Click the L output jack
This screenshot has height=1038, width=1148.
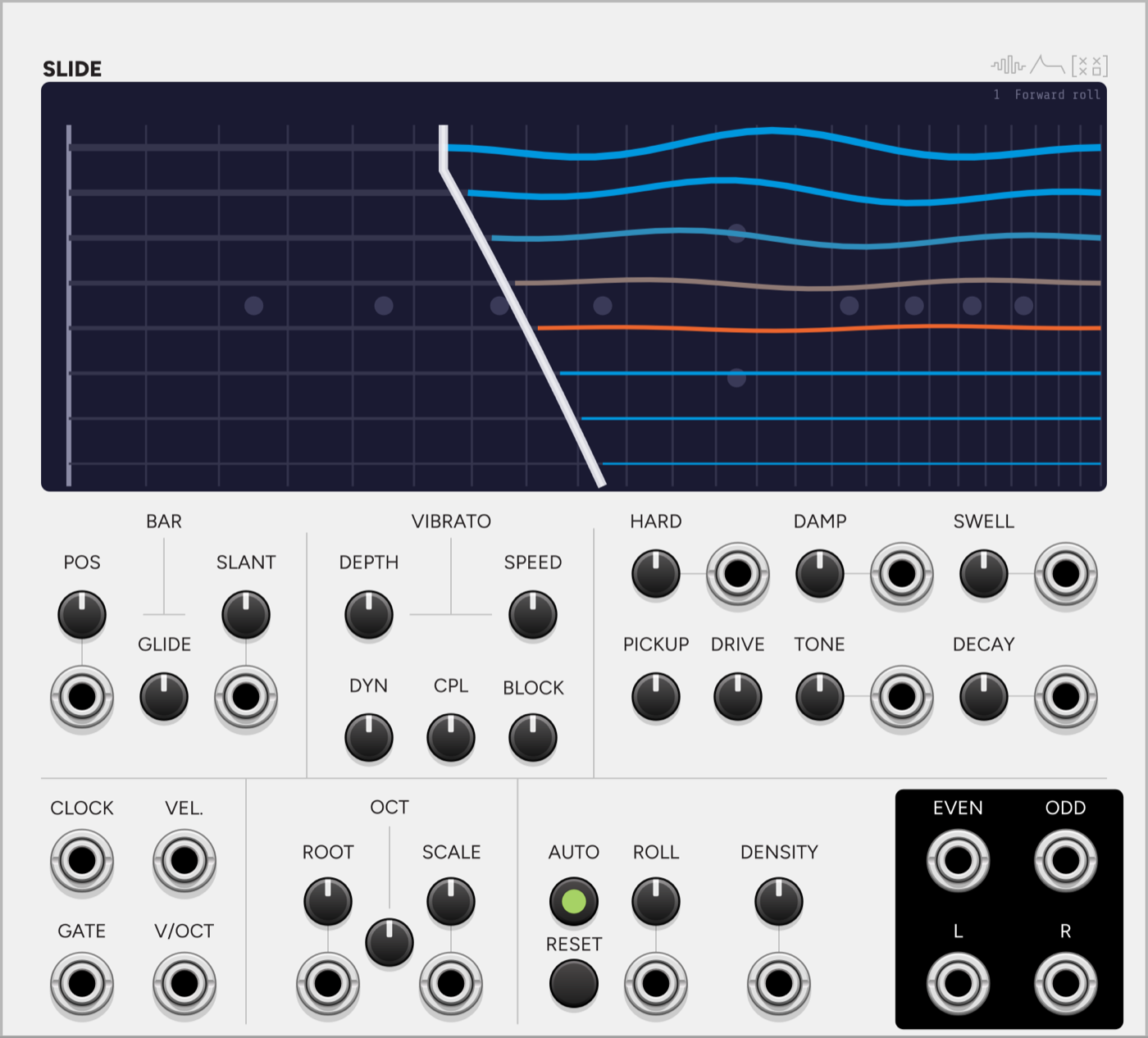[958, 983]
